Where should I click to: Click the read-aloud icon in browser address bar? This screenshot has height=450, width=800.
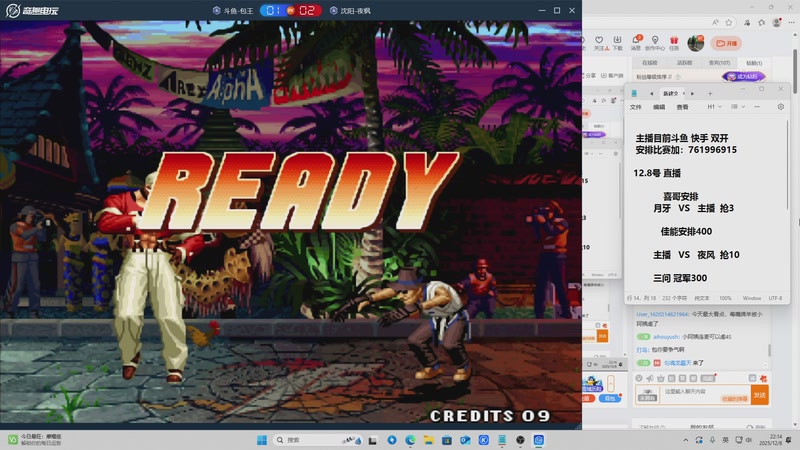[715, 22]
